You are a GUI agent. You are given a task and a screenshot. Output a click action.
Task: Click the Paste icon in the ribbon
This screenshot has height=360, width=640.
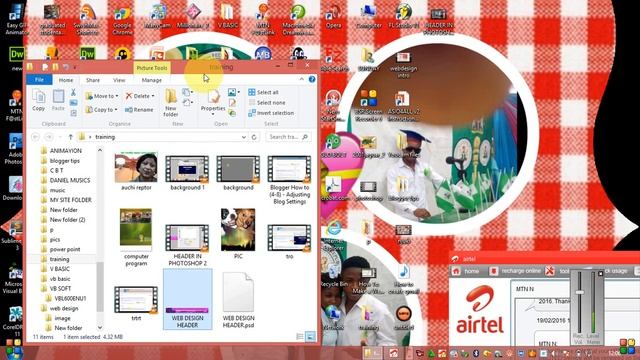[58, 100]
